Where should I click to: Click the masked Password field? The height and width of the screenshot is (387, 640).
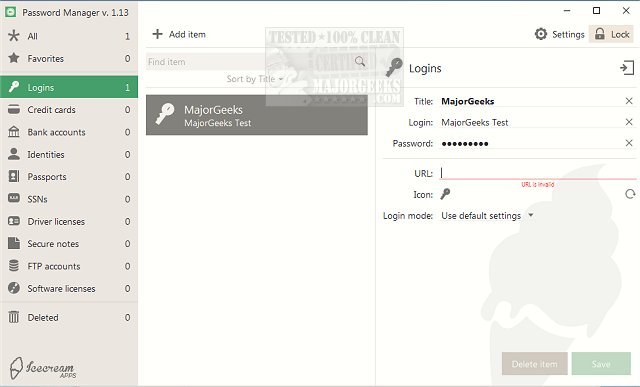[531, 143]
